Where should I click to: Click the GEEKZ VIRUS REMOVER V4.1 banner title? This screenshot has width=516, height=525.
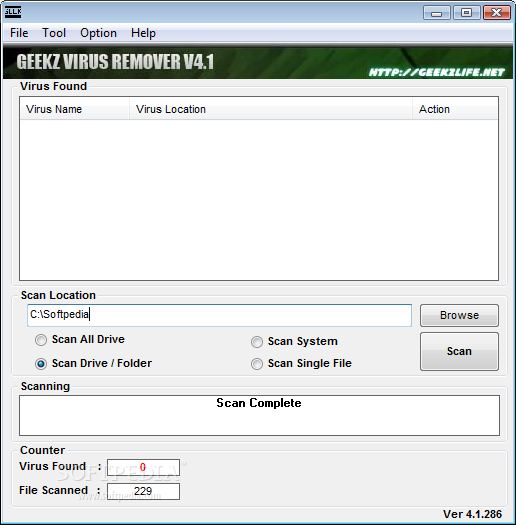pos(115,62)
